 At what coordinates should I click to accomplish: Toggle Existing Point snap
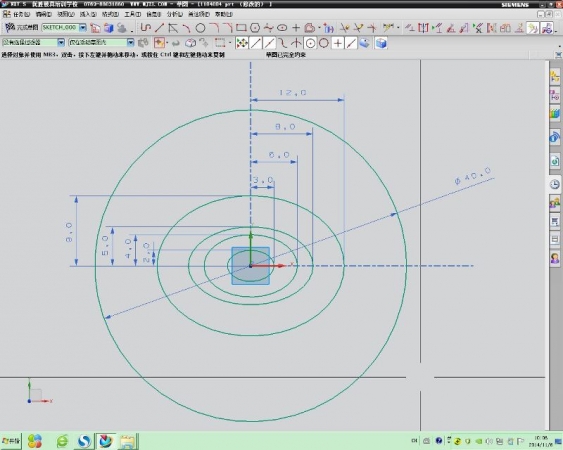[x=338, y=43]
